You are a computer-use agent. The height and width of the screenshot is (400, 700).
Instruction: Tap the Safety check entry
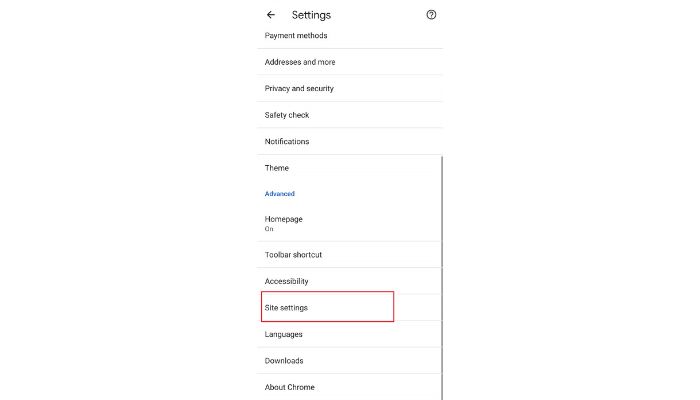350,115
